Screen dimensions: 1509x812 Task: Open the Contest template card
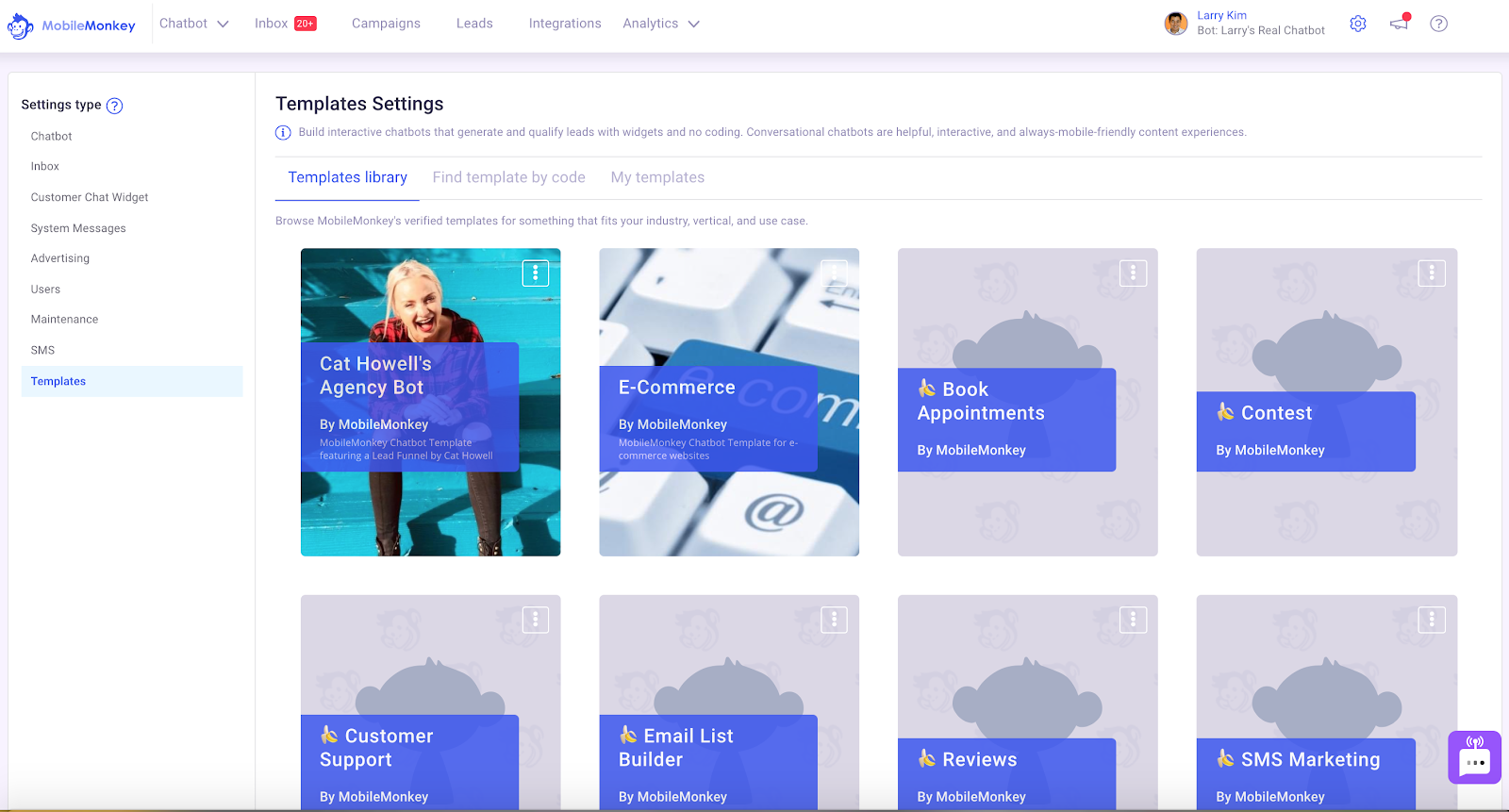pyautogui.click(x=1327, y=403)
